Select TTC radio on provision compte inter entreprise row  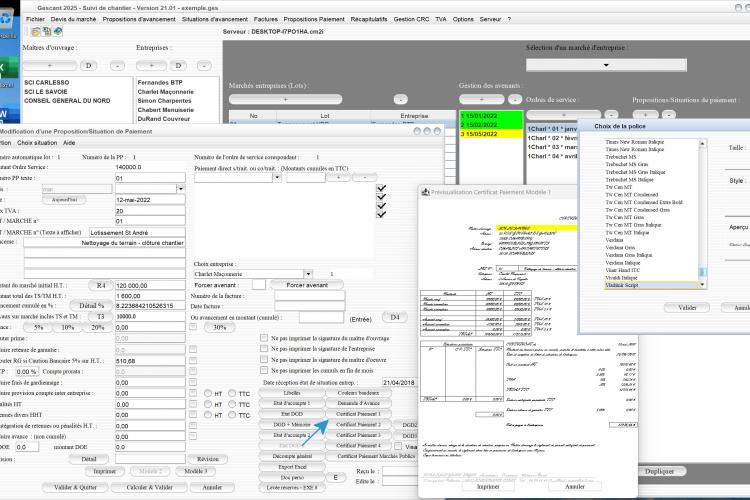232,393
